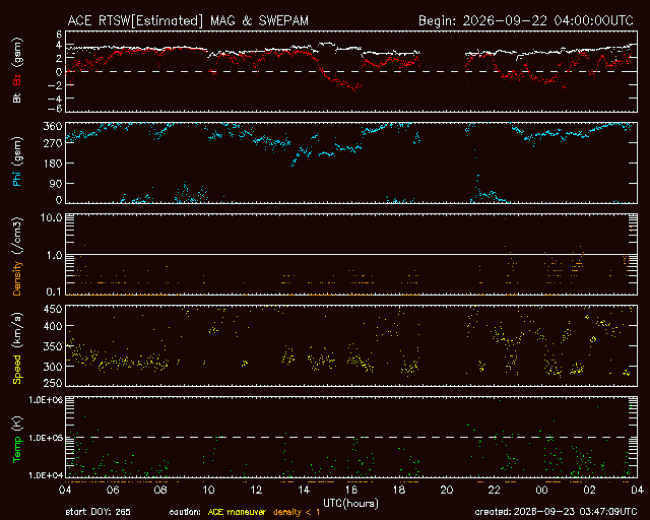The width and height of the screenshot is (650, 520).
Task: Click the '6' tick on the Bt Bz axis
Action: point(59,34)
